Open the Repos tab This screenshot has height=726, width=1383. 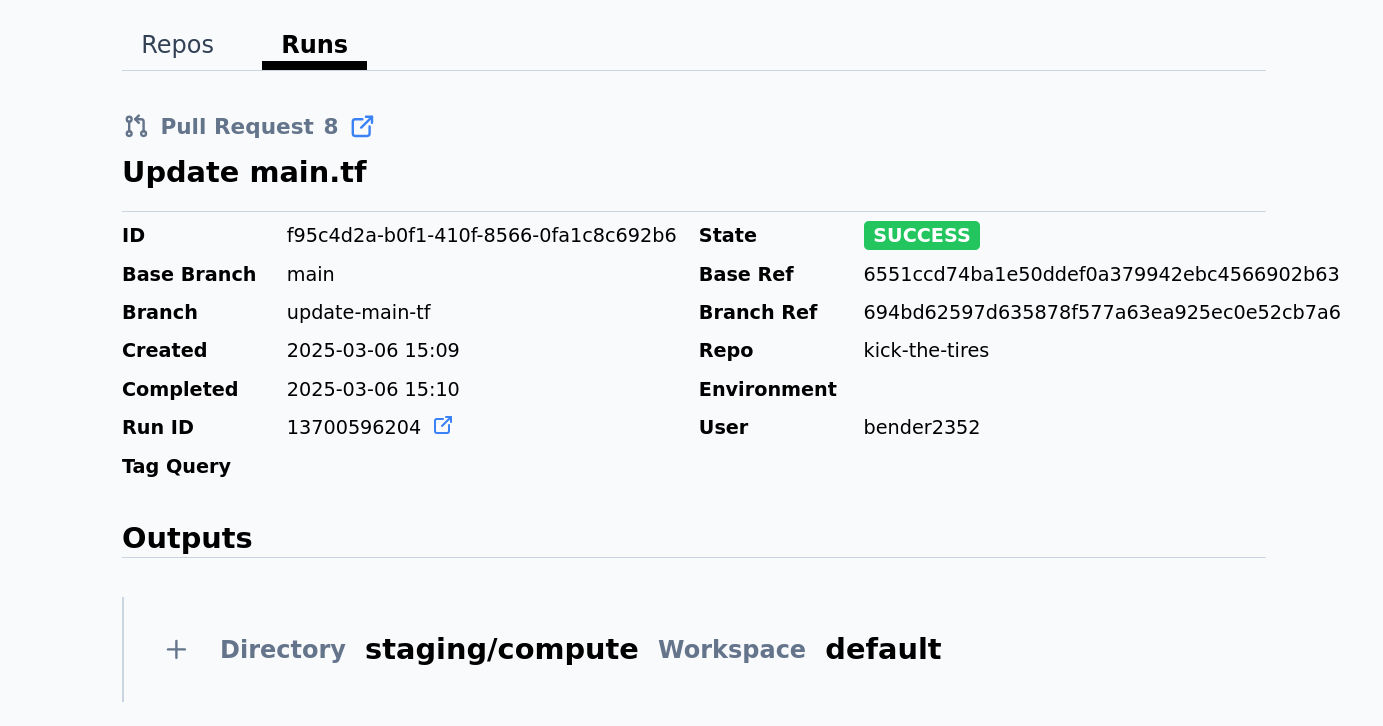tap(177, 45)
